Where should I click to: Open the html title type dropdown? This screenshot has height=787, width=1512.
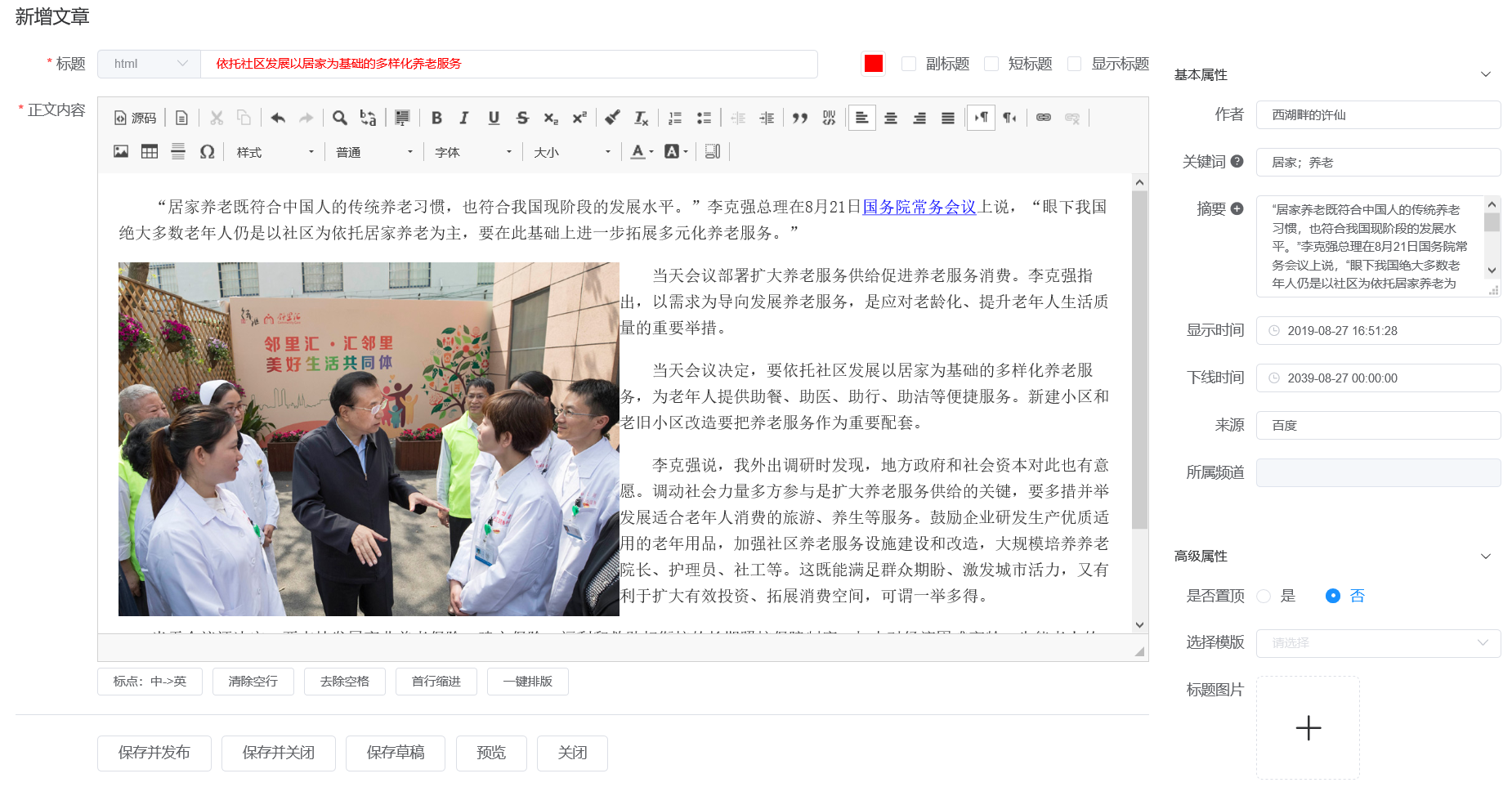pyautogui.click(x=149, y=64)
